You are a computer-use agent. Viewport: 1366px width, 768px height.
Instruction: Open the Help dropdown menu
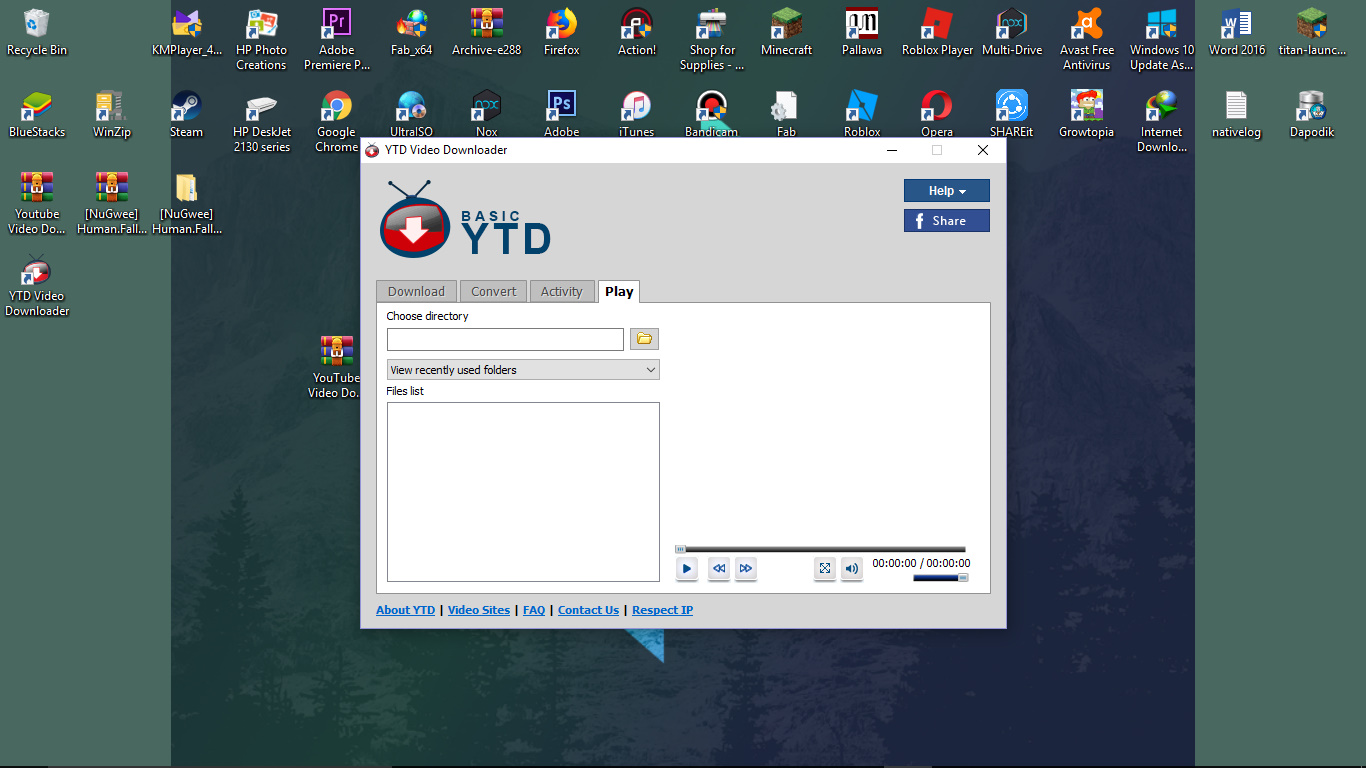[x=947, y=191]
